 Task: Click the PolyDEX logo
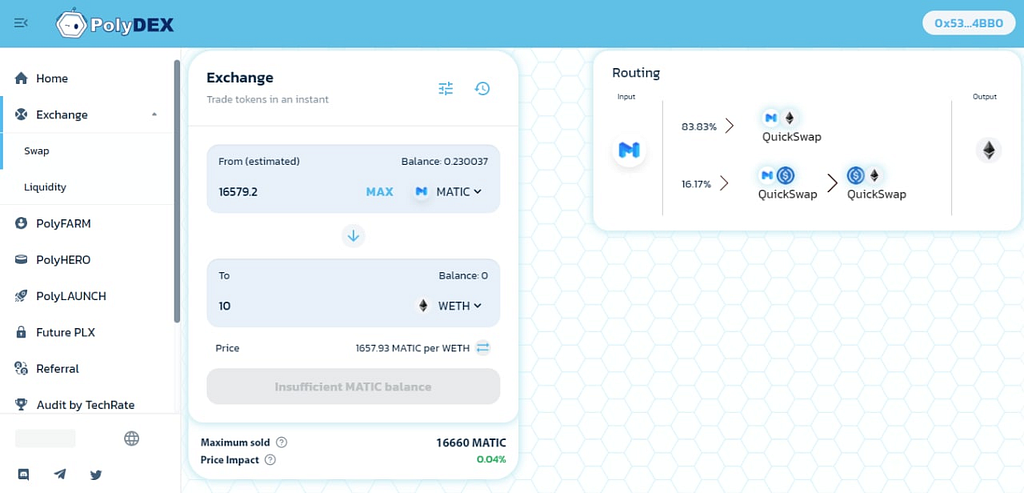click(x=116, y=24)
